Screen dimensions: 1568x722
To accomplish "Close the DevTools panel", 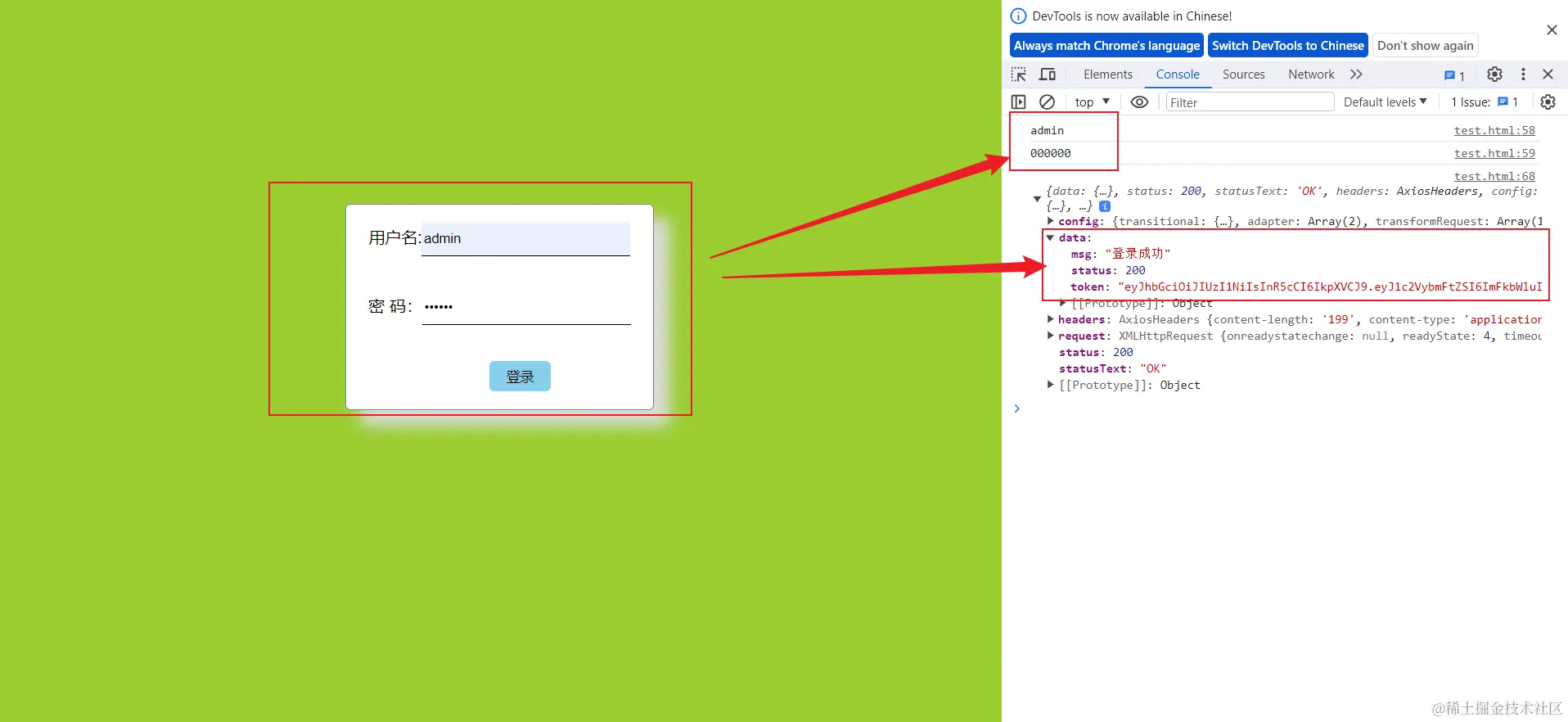I will (1548, 74).
